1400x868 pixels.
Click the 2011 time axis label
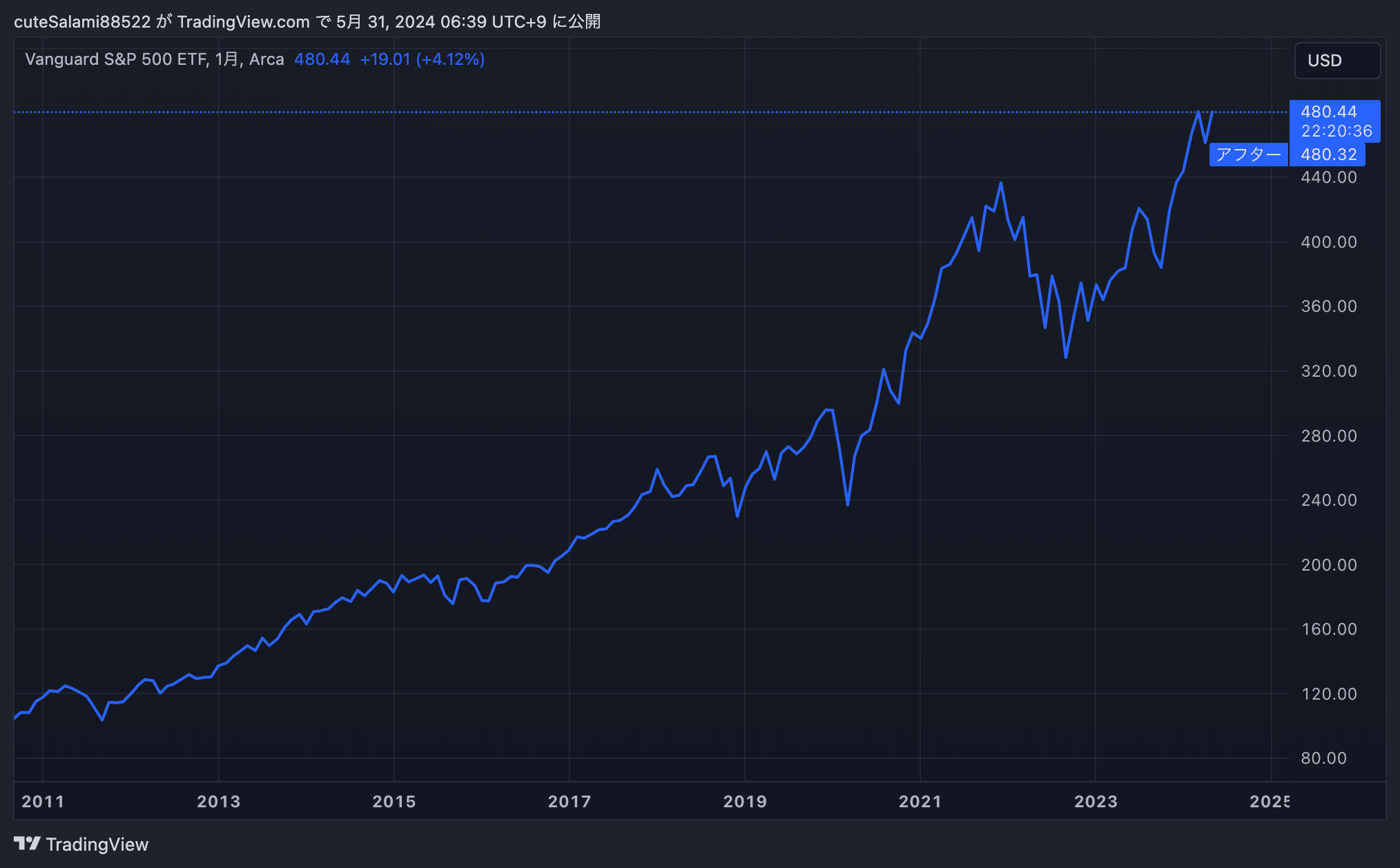[43, 802]
